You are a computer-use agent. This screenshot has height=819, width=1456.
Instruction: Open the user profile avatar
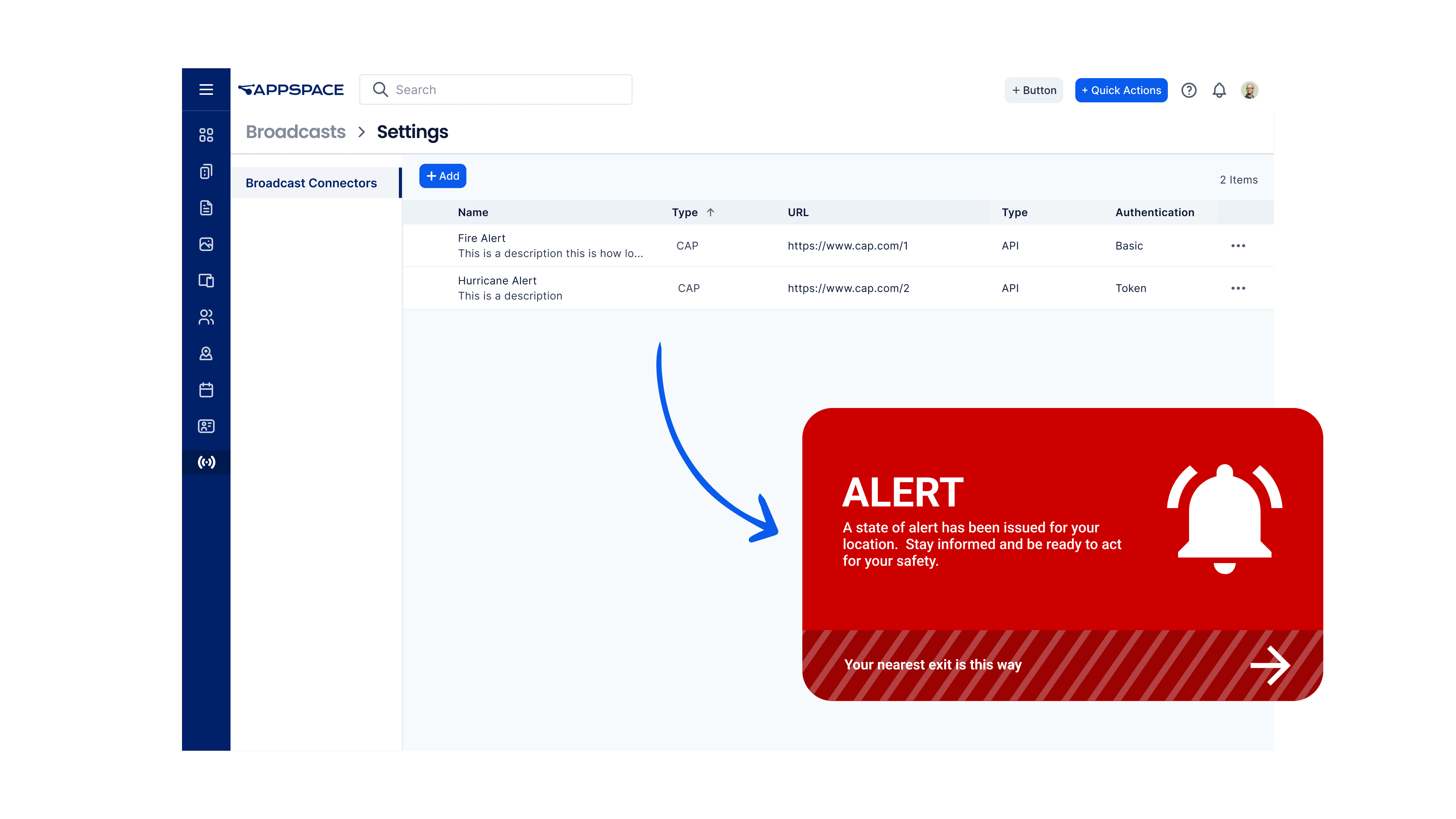pos(1249,91)
